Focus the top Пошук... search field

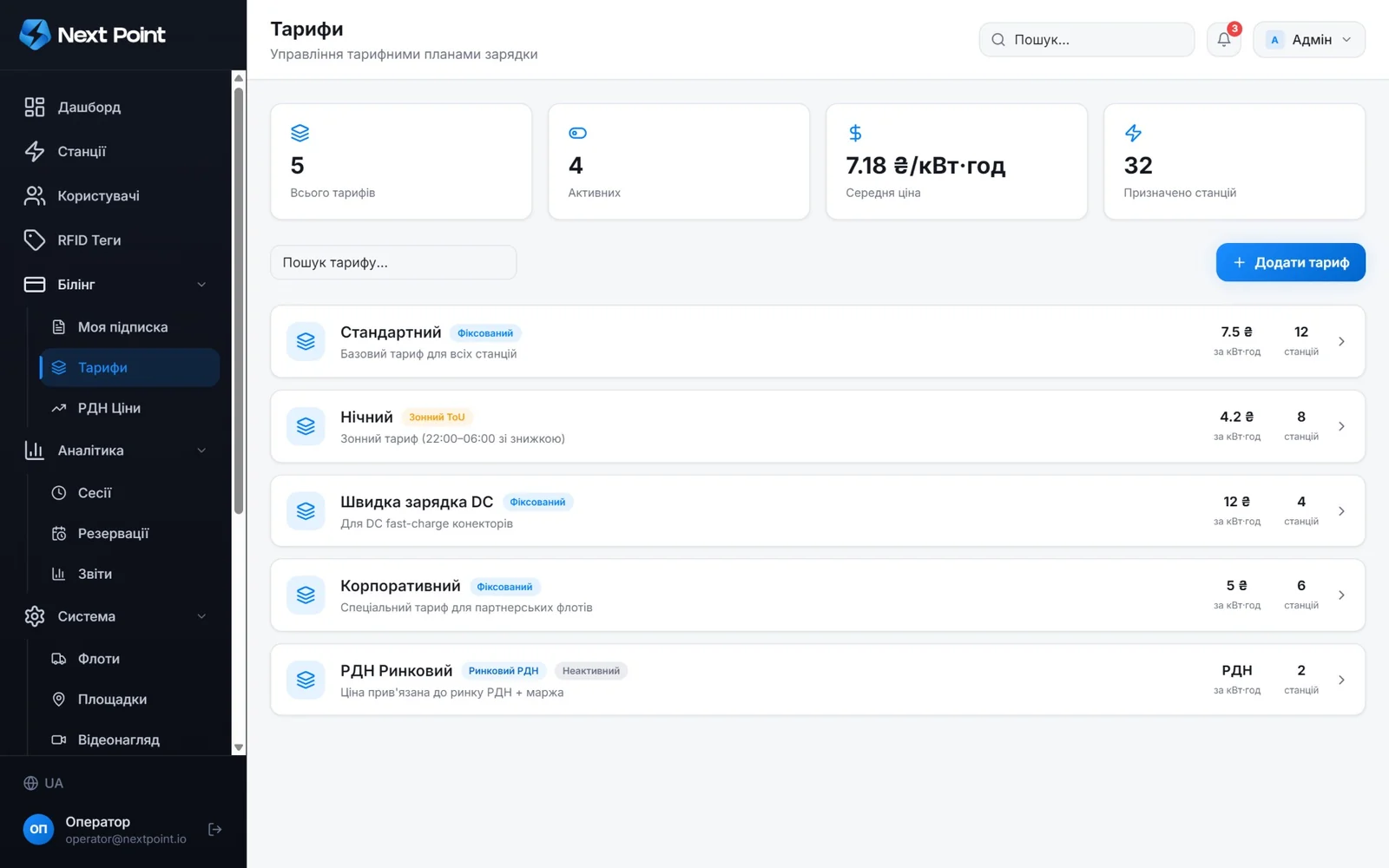[x=1087, y=39]
